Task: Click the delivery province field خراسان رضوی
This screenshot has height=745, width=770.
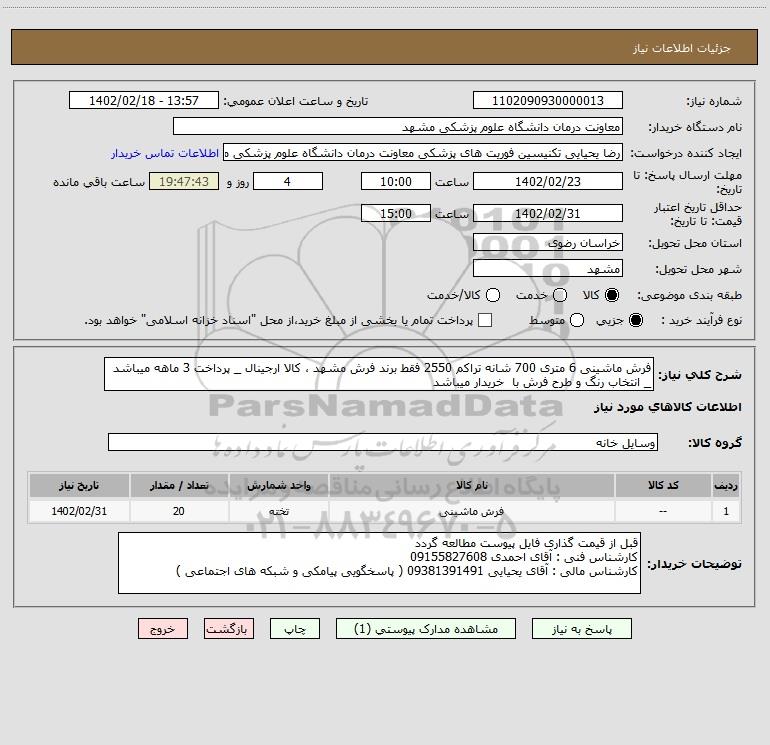Action: (x=548, y=243)
